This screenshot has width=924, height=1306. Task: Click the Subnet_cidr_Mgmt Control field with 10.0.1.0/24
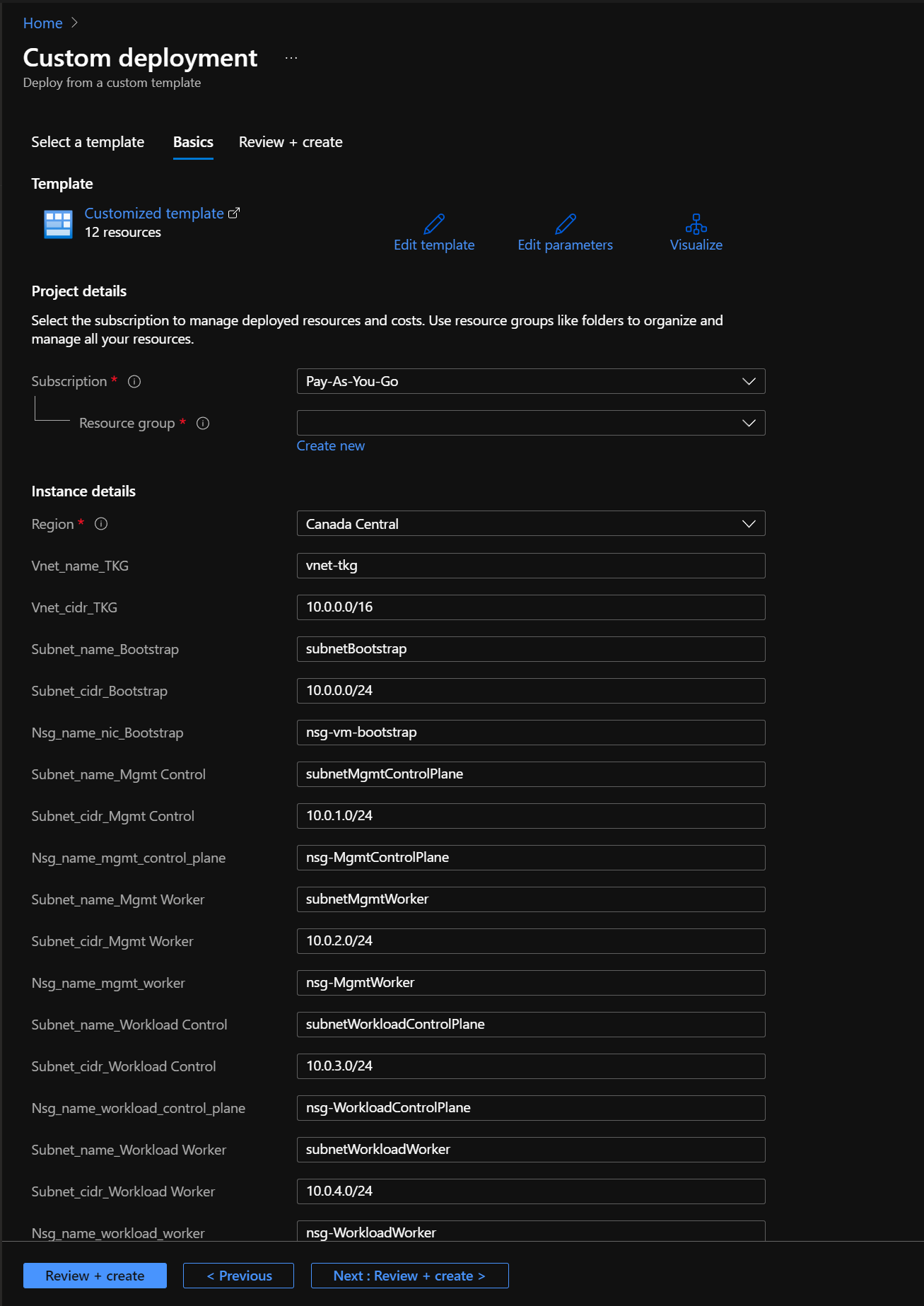[x=531, y=816]
